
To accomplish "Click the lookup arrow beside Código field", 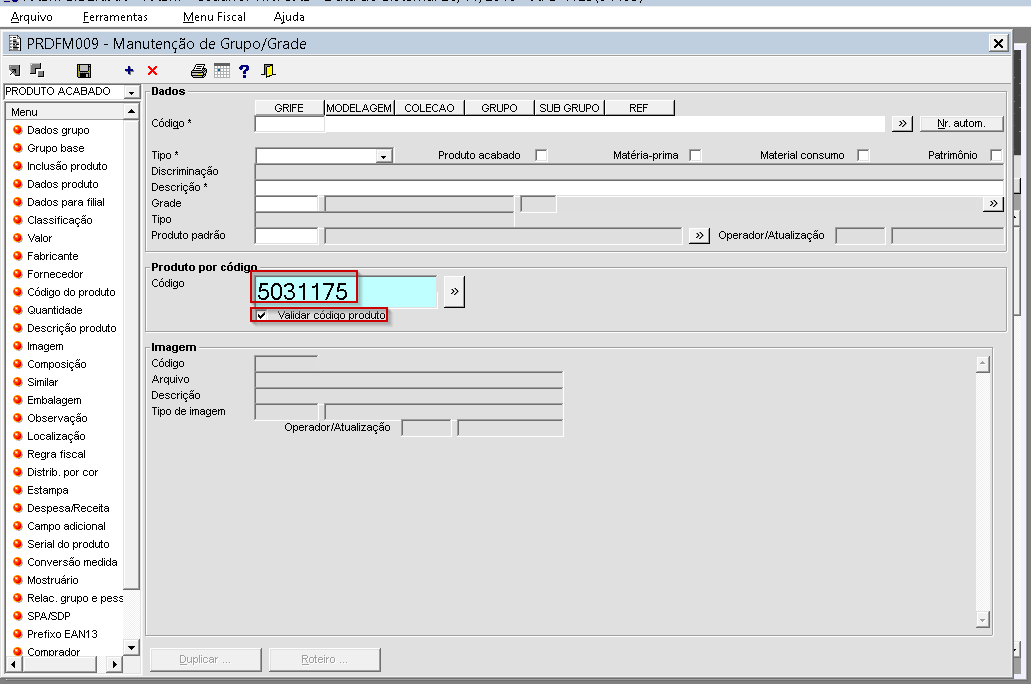I will coord(902,124).
